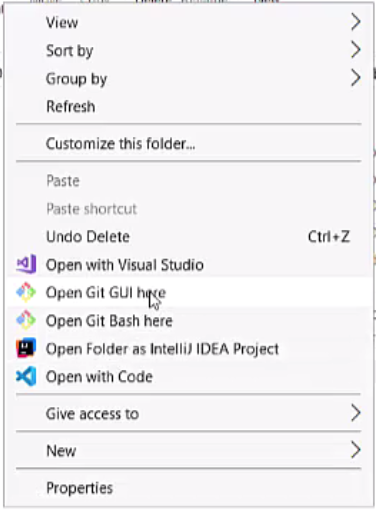Open the Give access to submenu arrow
Screen dimensions: 376x510
click(x=356, y=413)
